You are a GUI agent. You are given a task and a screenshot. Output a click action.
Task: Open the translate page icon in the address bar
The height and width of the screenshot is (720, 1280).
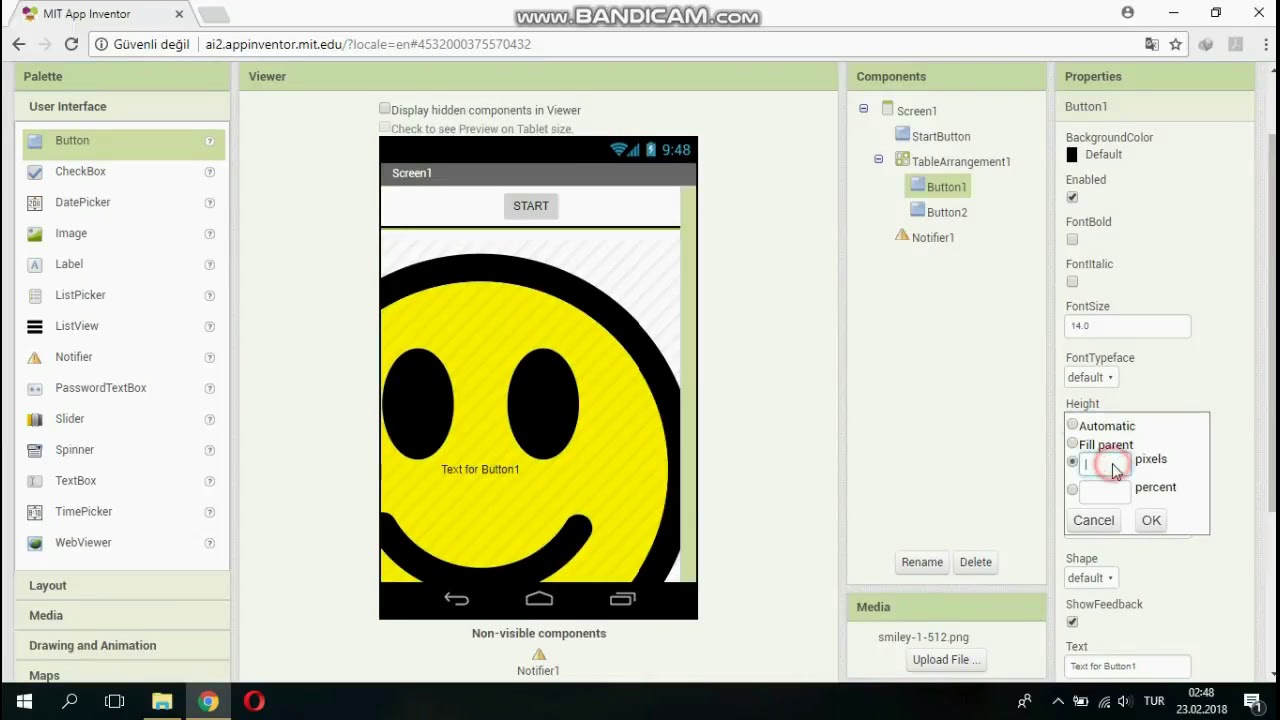pos(1152,44)
